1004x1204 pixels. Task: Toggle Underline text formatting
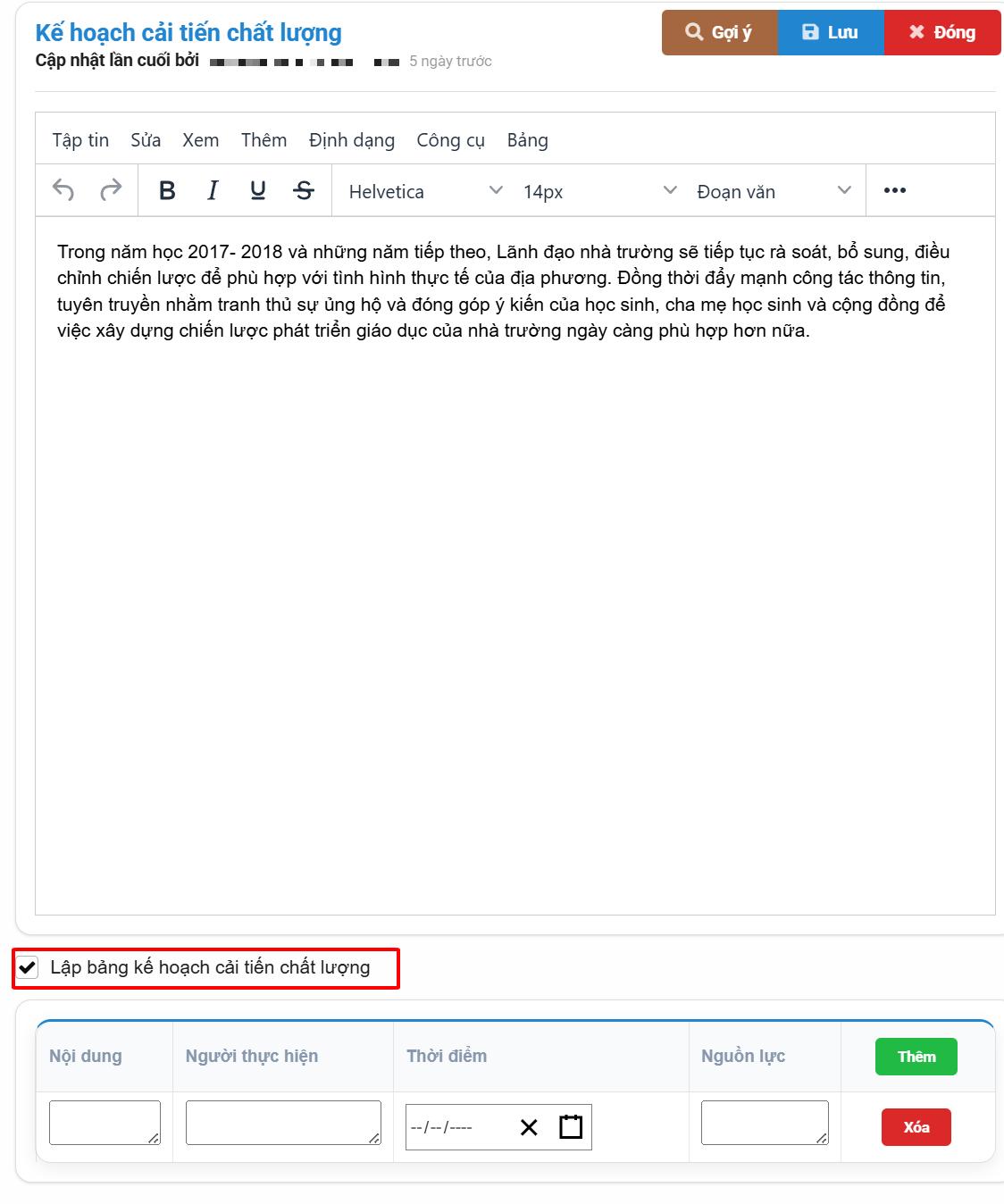(258, 190)
